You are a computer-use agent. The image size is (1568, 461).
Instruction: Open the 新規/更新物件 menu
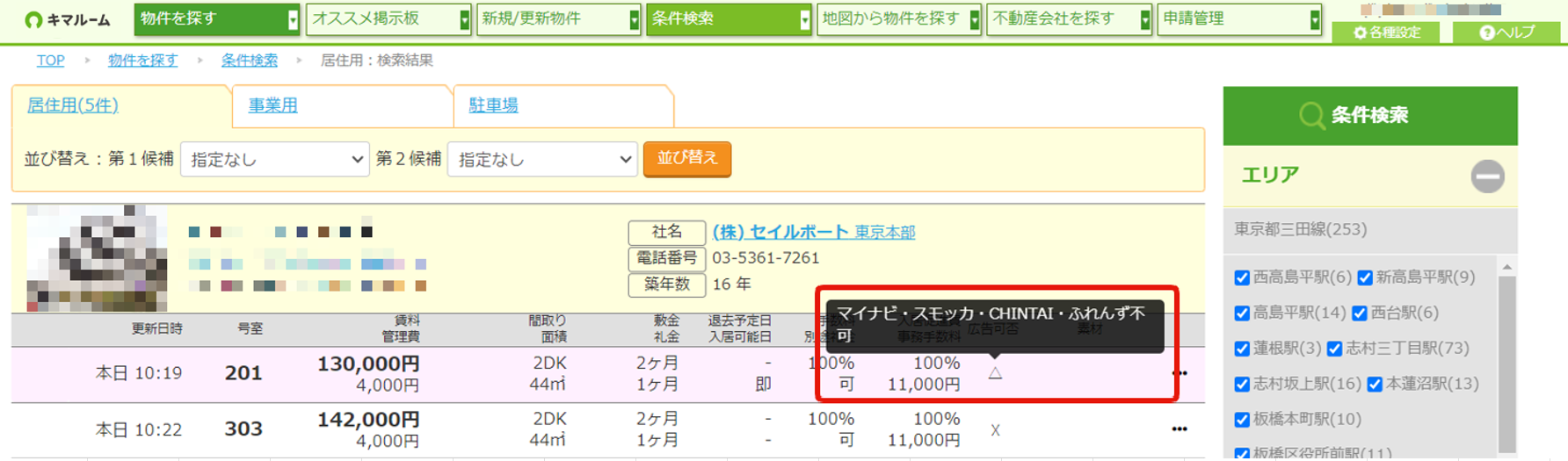(x=558, y=18)
